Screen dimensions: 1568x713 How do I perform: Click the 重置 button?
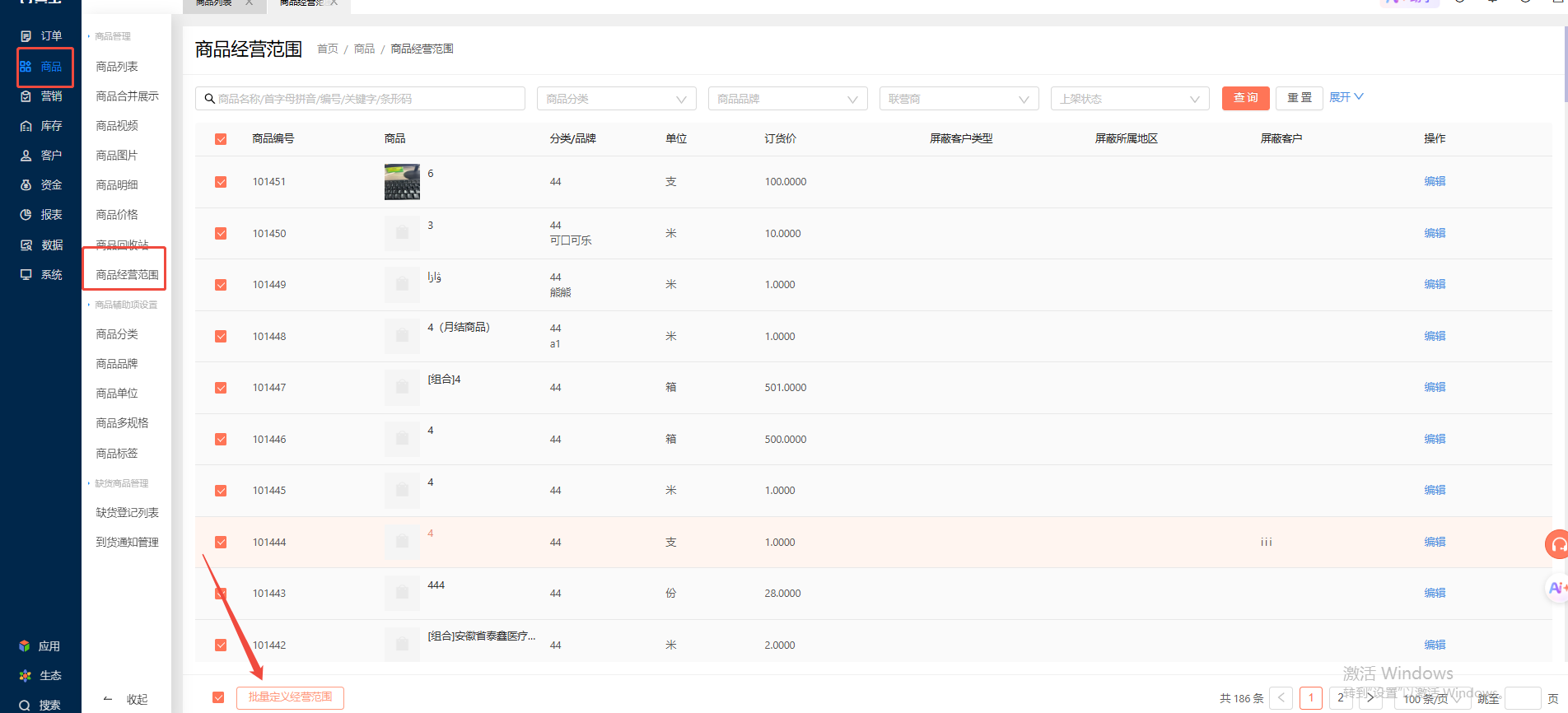click(1300, 98)
